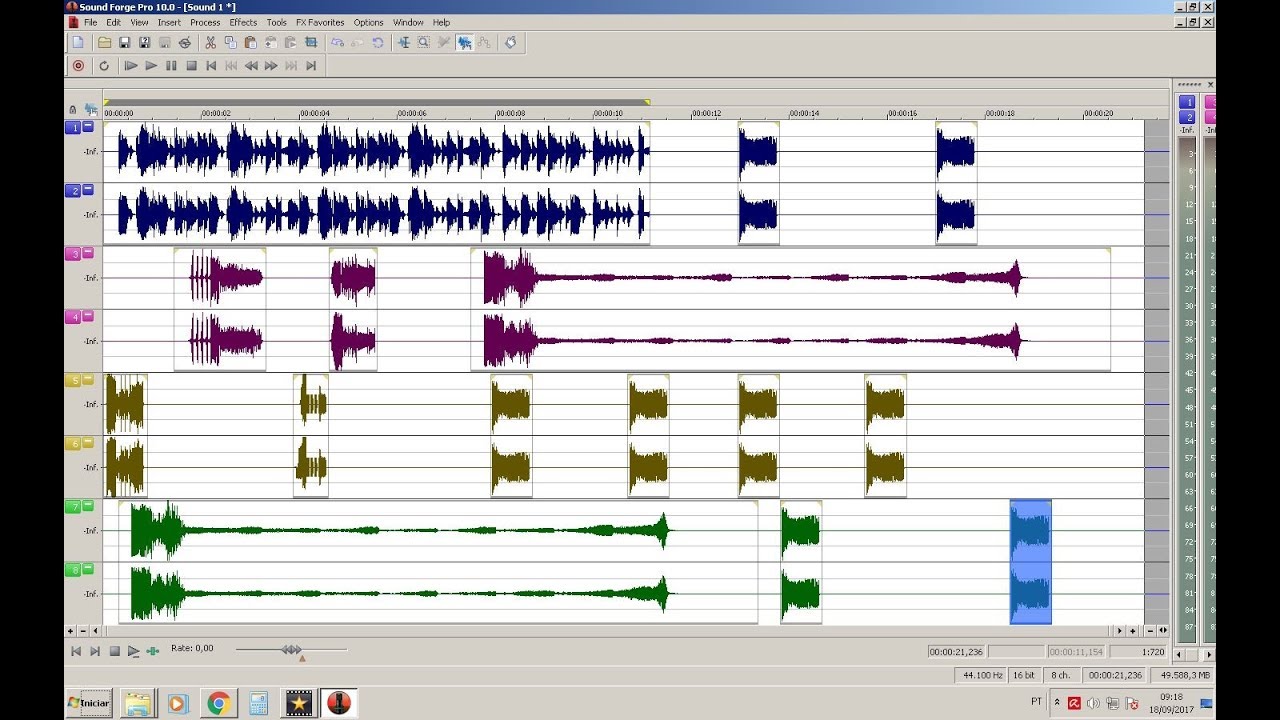
Task: Open the Process menu
Action: (x=205, y=22)
